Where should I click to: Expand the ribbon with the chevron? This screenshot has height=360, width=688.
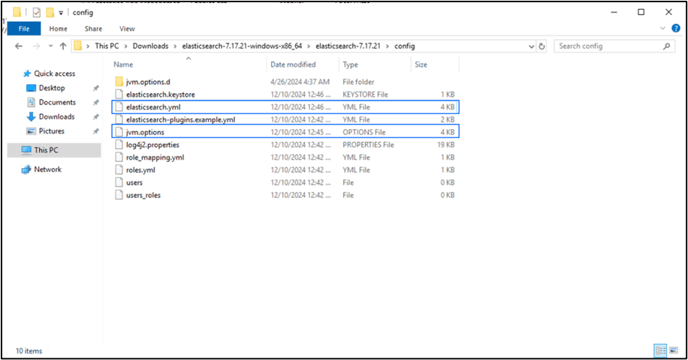pos(663,29)
